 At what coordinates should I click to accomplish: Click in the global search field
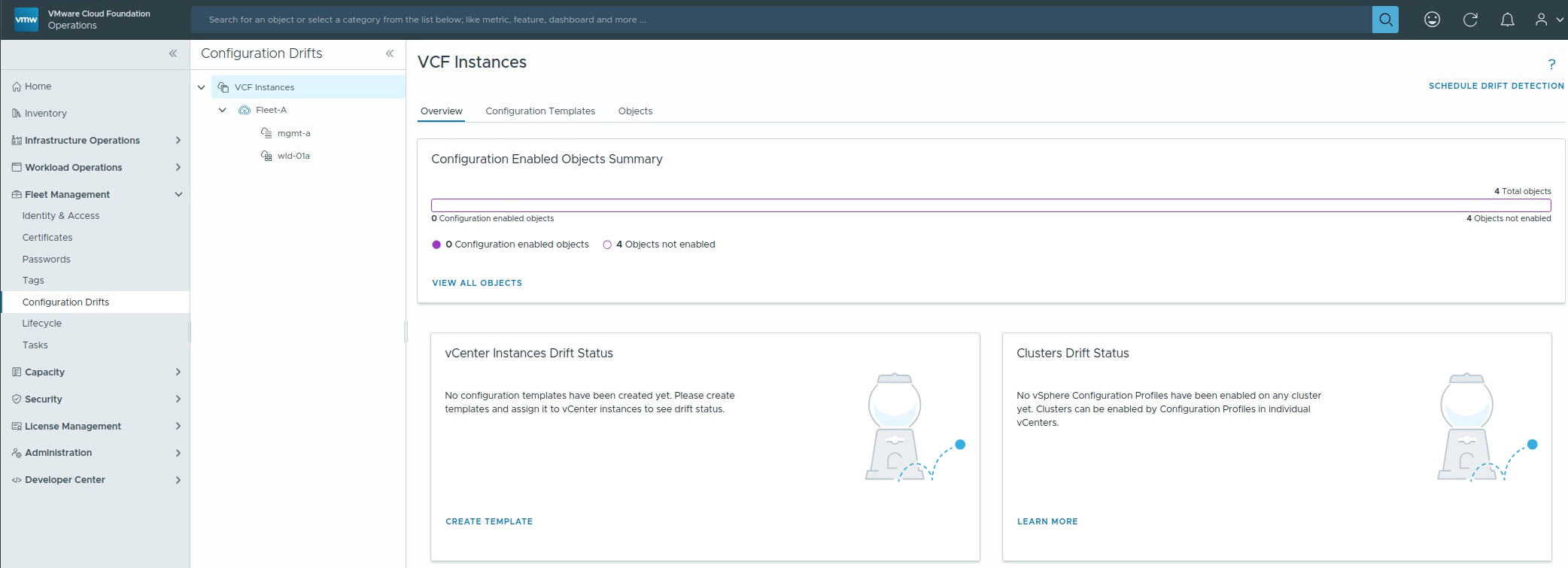tap(782, 20)
